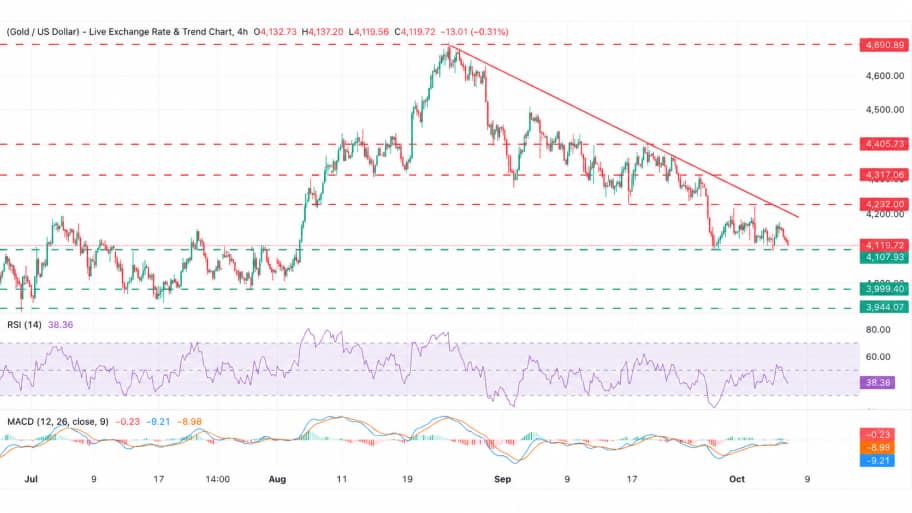Select the 3,944.07 green price tag
Viewport: 912px width, 513px height.
click(x=884, y=307)
